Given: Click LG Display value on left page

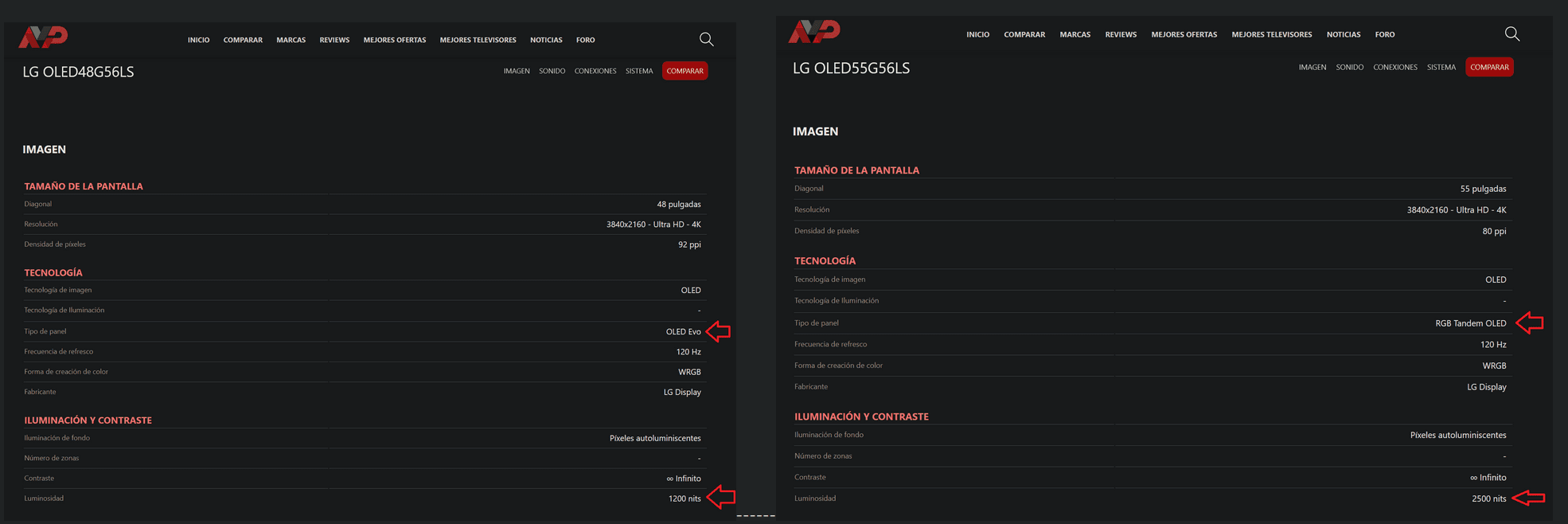Looking at the screenshot, I should [682, 392].
